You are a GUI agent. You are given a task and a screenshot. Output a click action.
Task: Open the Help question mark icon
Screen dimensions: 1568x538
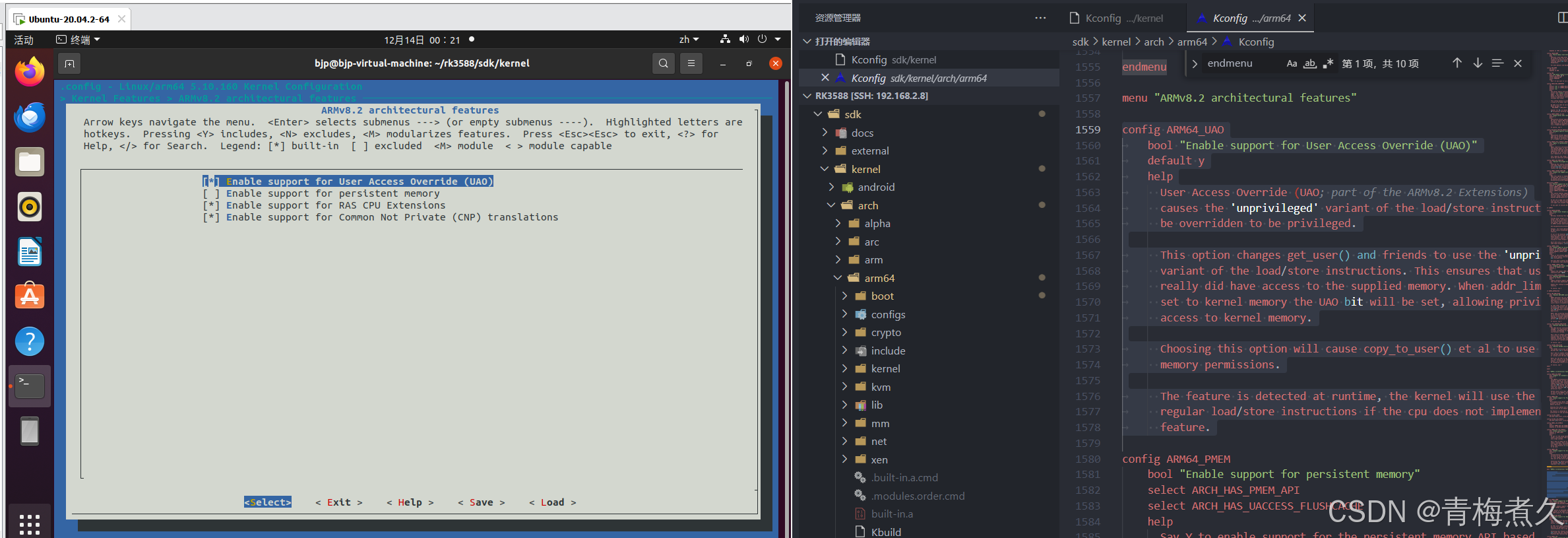coord(30,341)
